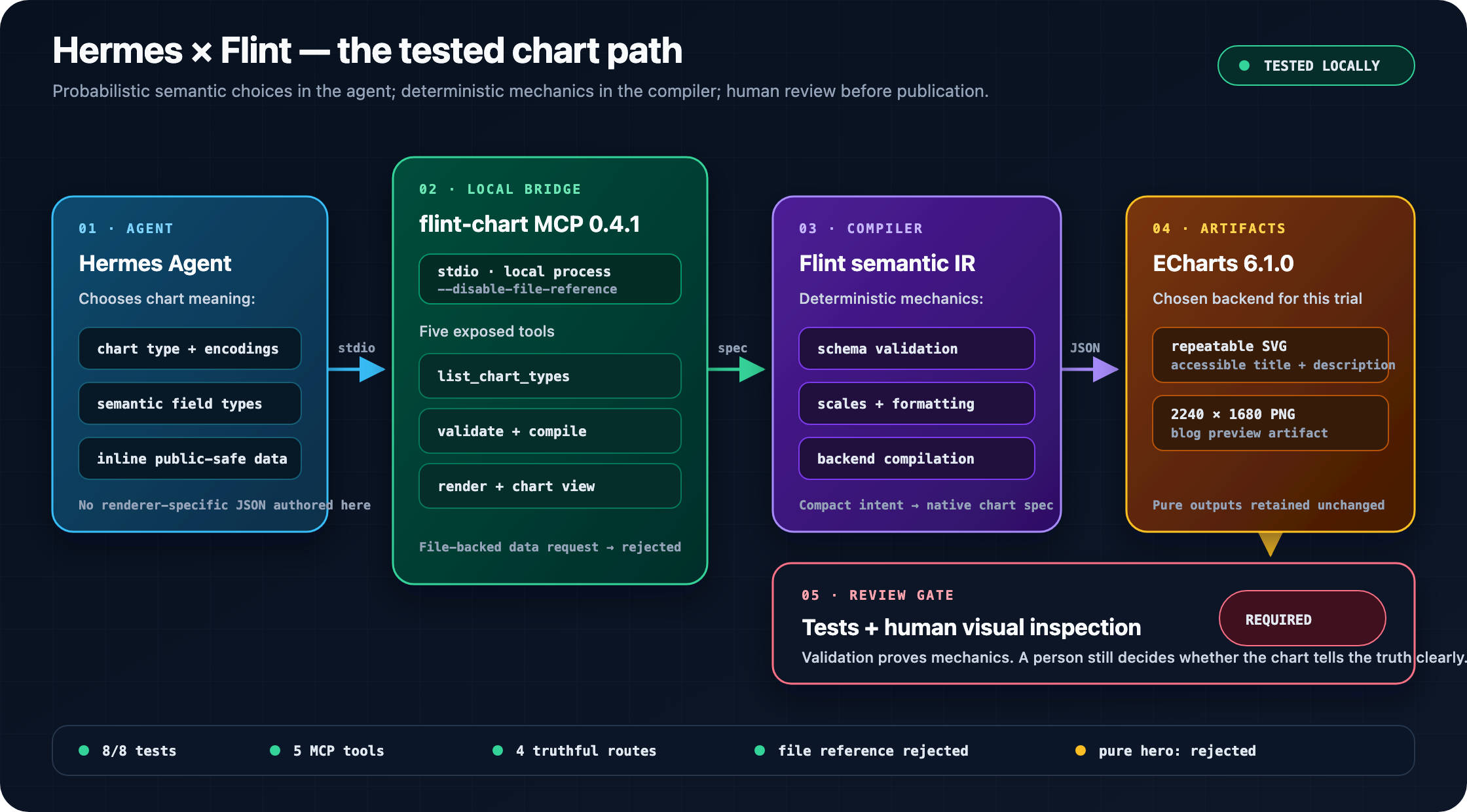The image size is (1467, 812).
Task: Click 'File-backed data request → rejected' note
Action: tap(550, 547)
